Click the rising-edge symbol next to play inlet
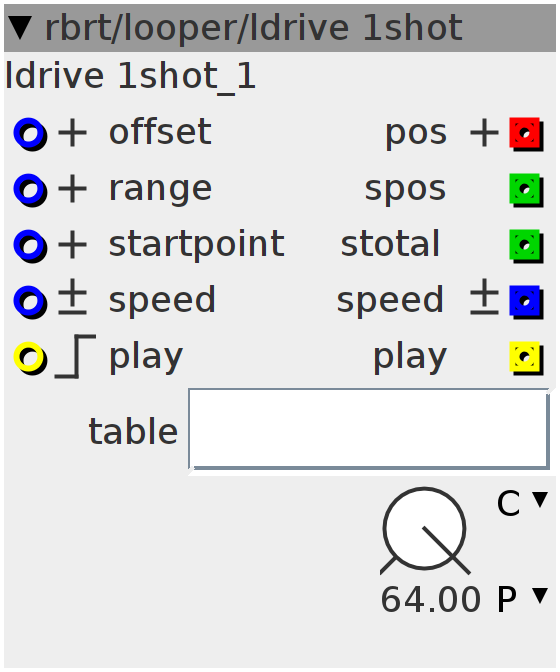 pos(75,357)
